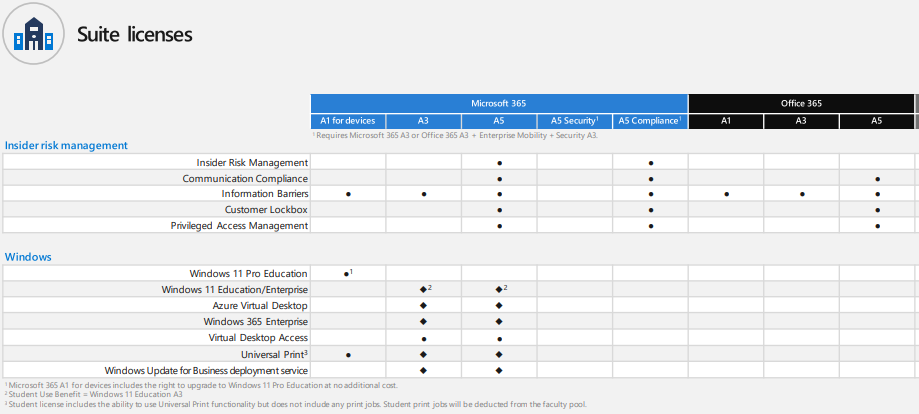Select the Windows 11 Education/Enterprise row label
919x414 pixels.
(234, 290)
